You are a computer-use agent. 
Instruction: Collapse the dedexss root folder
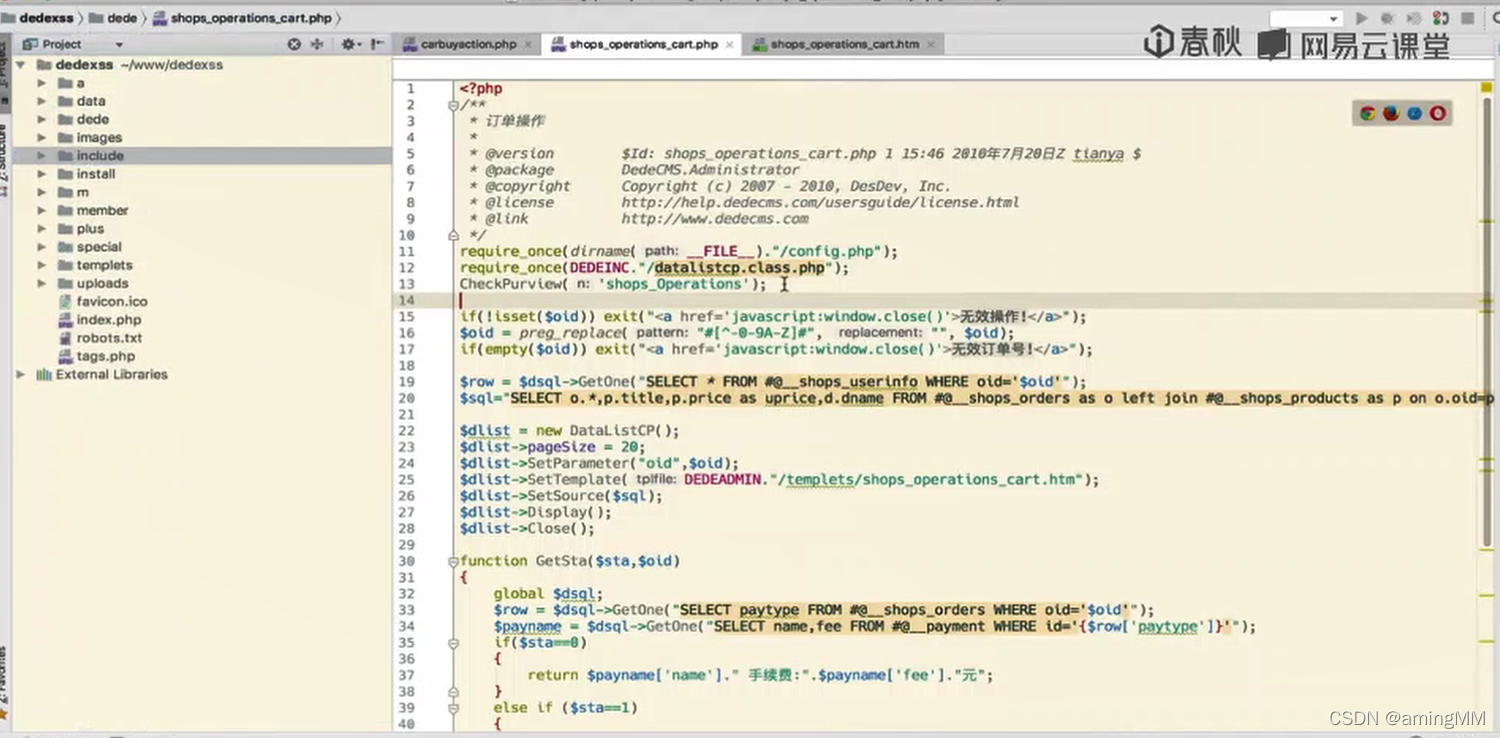20,65
